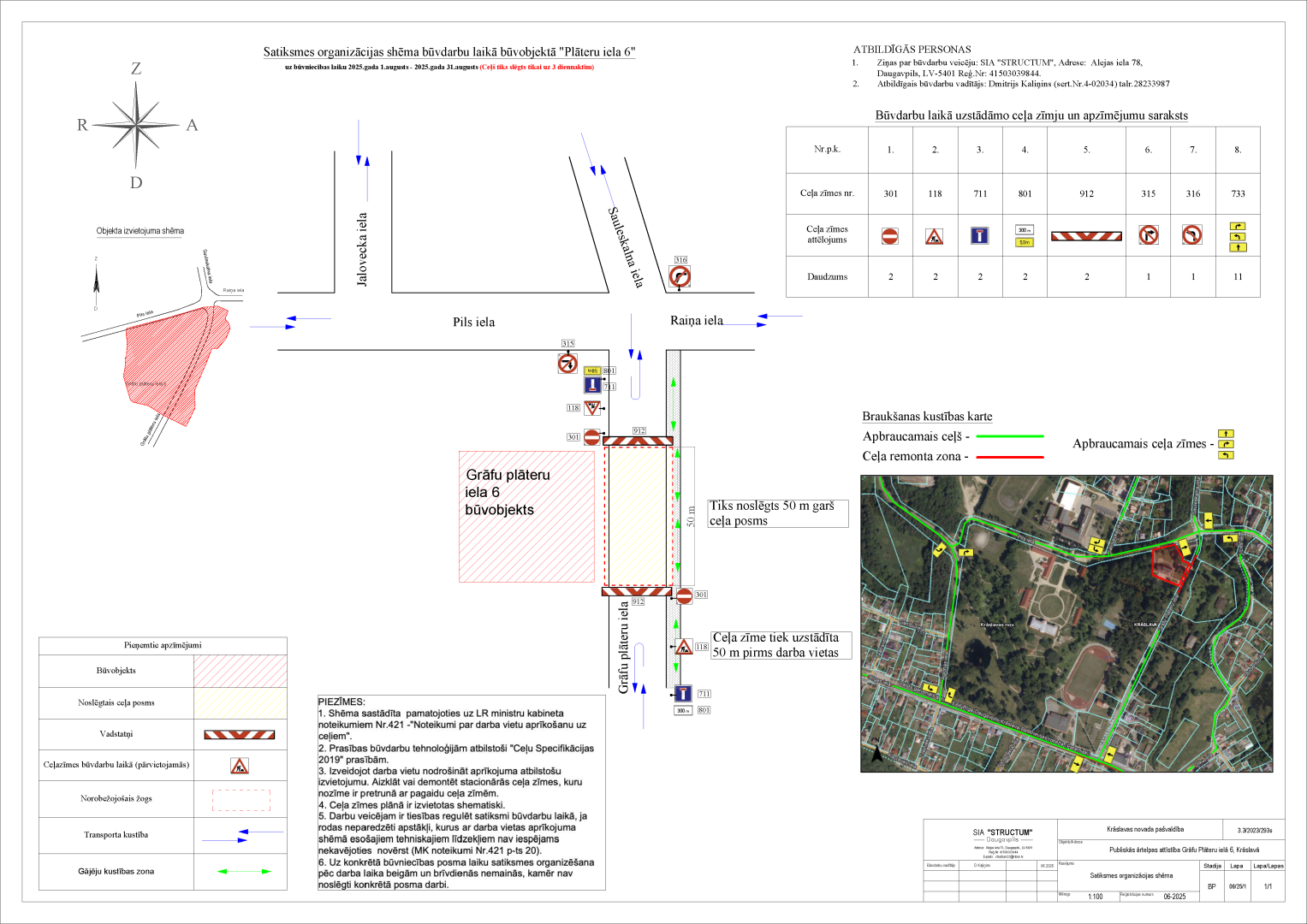
Task: Click the 316 no-left-turn sign image in the table
Action: [x=1192, y=235]
